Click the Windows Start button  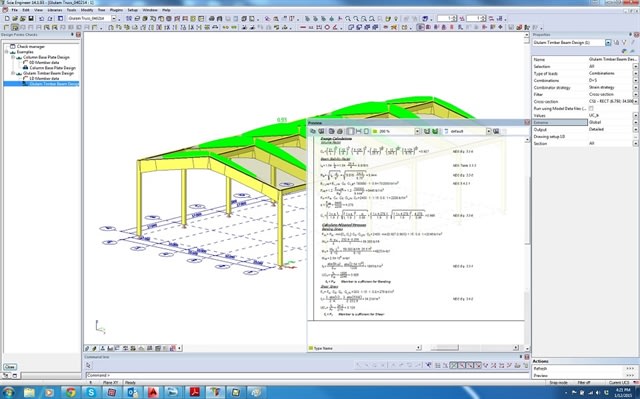pos(8,392)
